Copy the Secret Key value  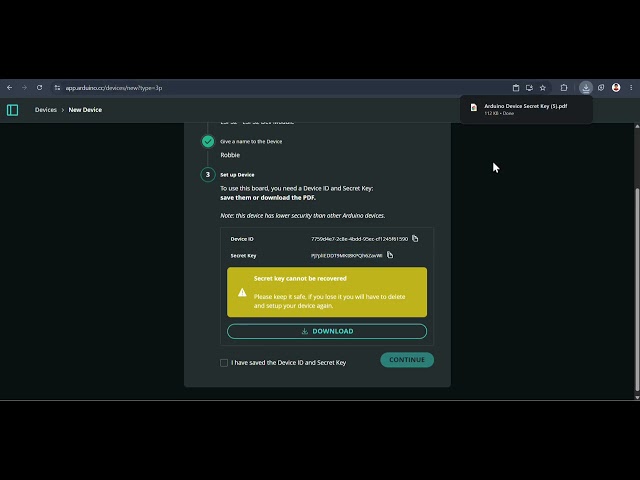[390, 255]
